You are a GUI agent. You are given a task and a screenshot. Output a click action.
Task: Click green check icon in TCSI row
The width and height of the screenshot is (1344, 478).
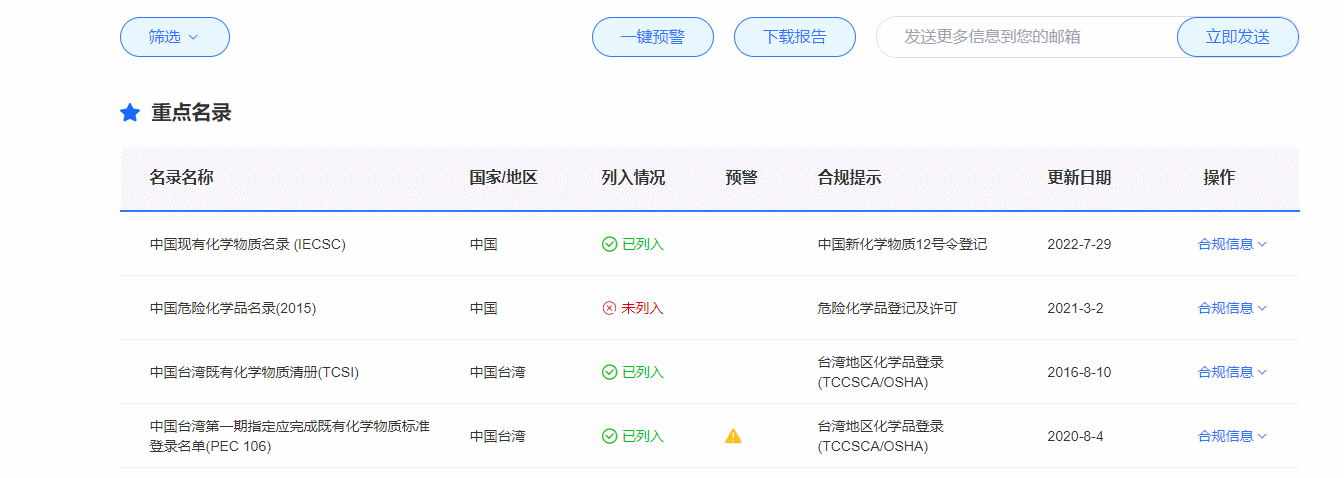pos(609,372)
